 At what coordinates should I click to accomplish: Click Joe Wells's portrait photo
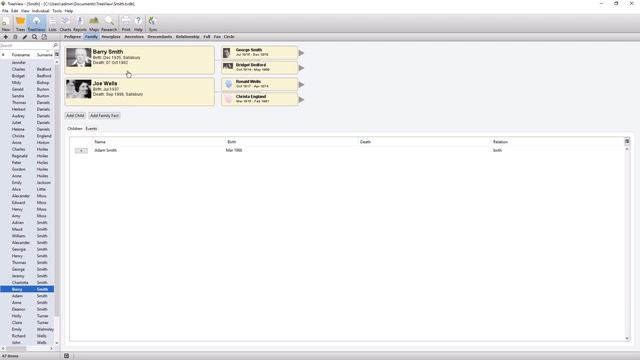pyautogui.click(x=79, y=89)
